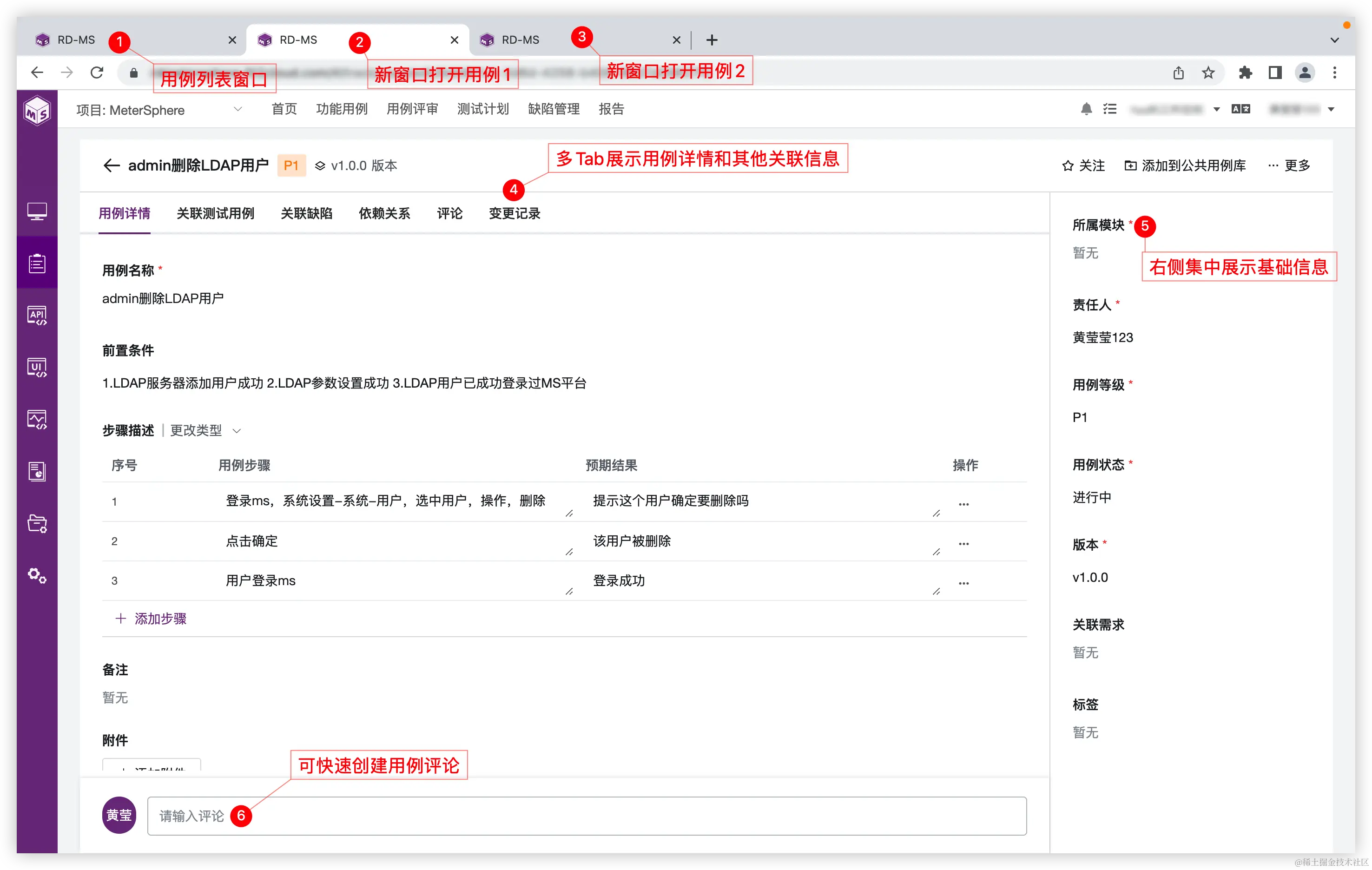Screen dimensions: 1372x870
Task: Open project management folder icon in sidebar
Action: pyautogui.click(x=36, y=524)
